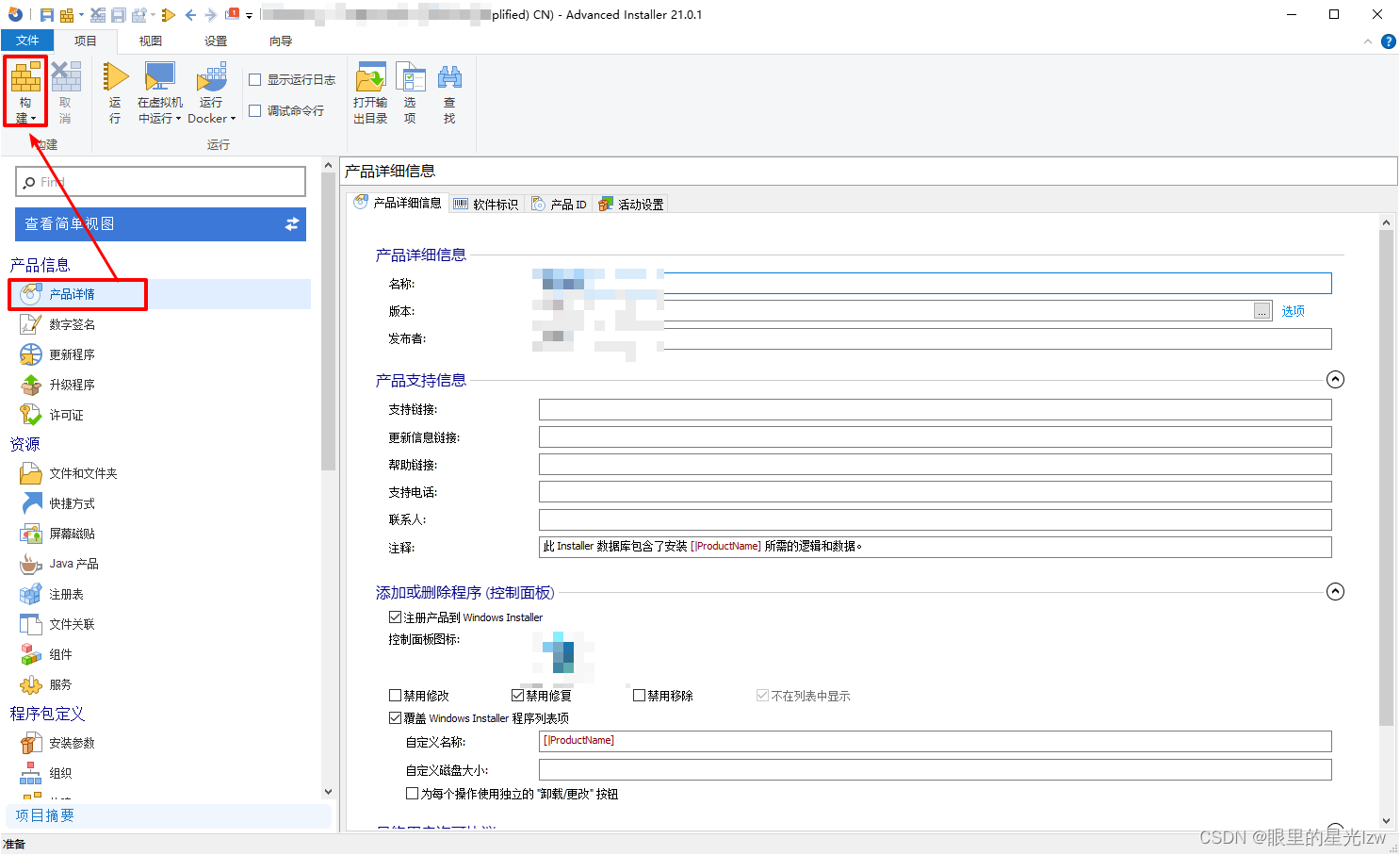Enable the 显示运行日志 checkbox

coord(255,79)
